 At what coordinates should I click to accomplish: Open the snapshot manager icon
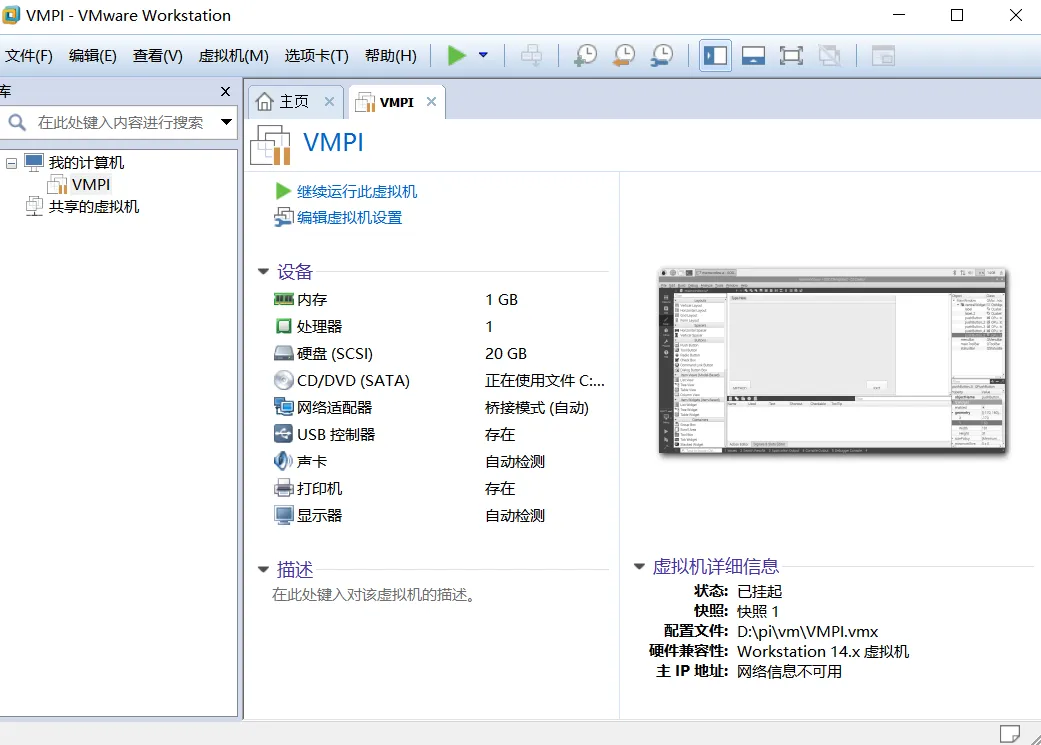[661, 56]
